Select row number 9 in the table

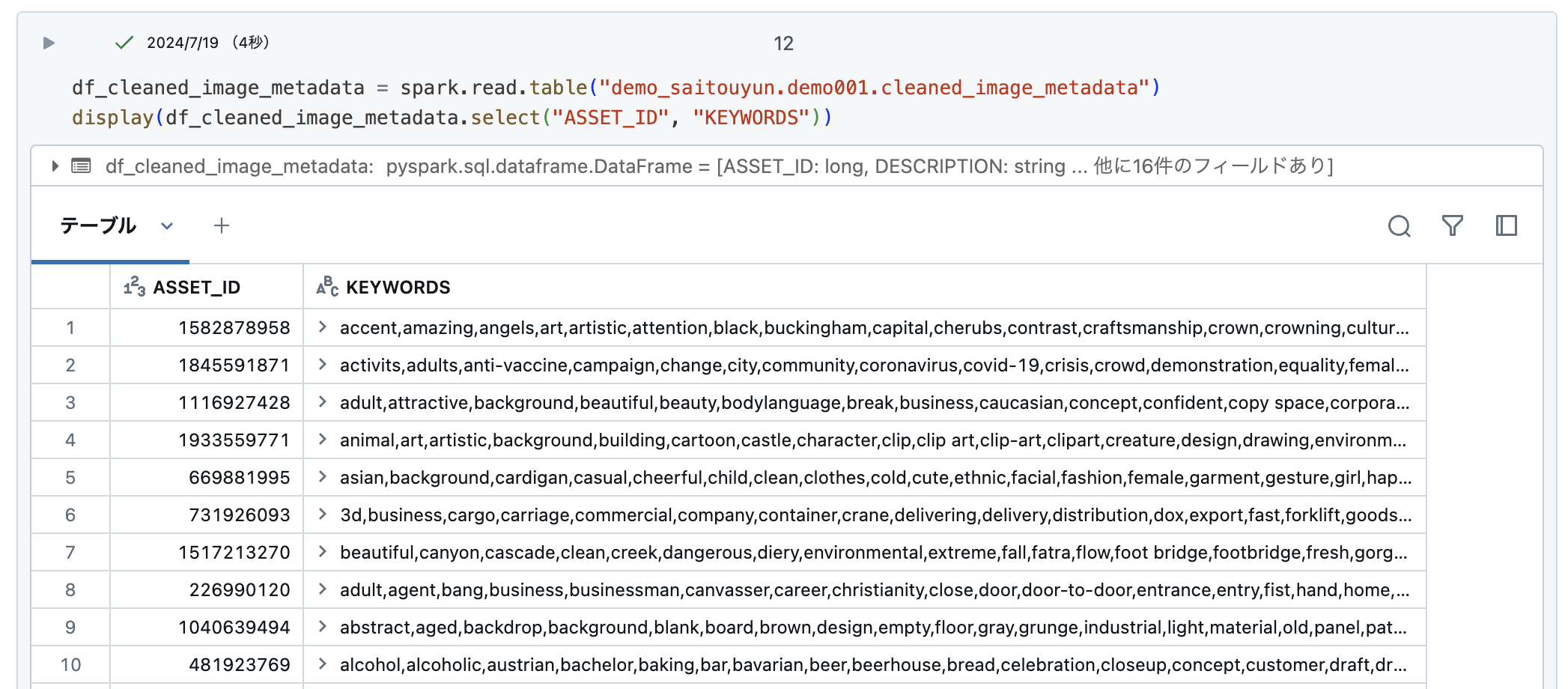pos(70,627)
